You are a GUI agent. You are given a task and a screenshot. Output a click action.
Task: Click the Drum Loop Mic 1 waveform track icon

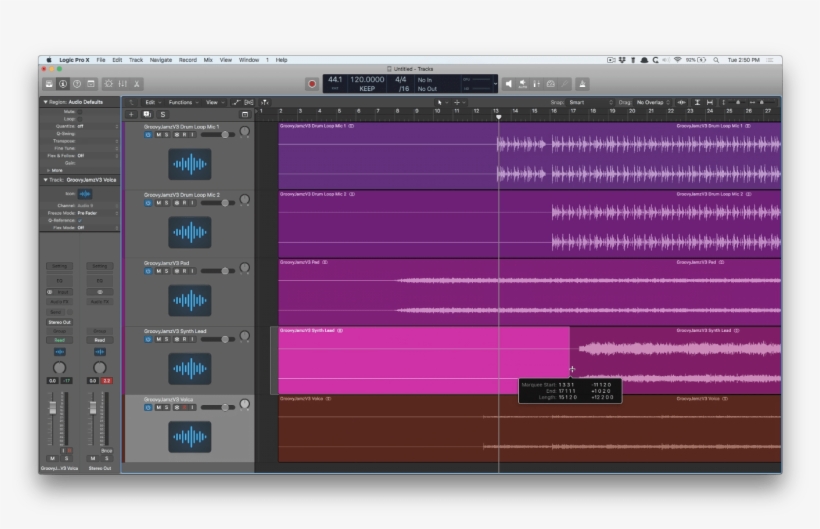coord(190,164)
